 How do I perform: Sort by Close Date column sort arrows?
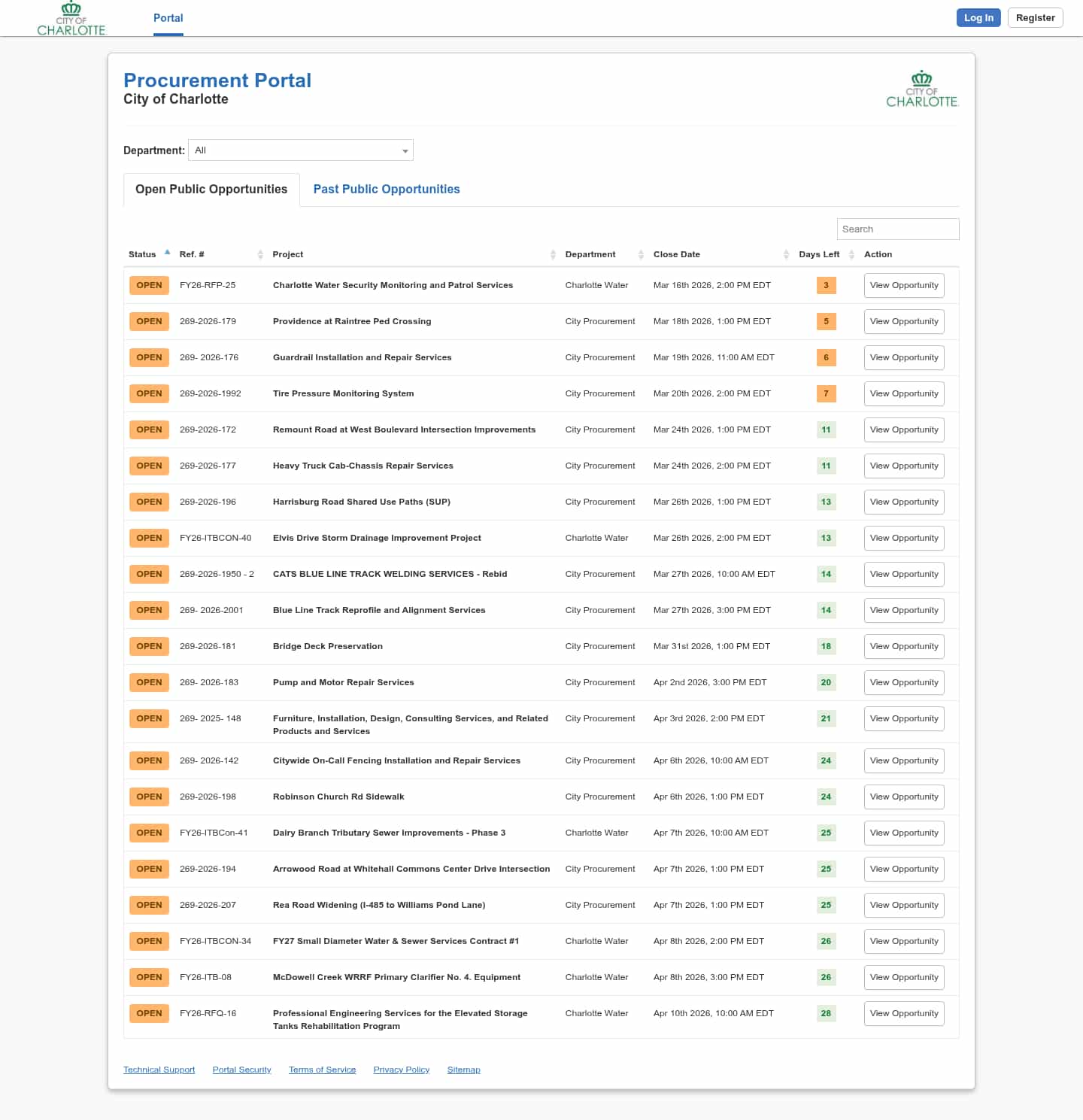[786, 254]
